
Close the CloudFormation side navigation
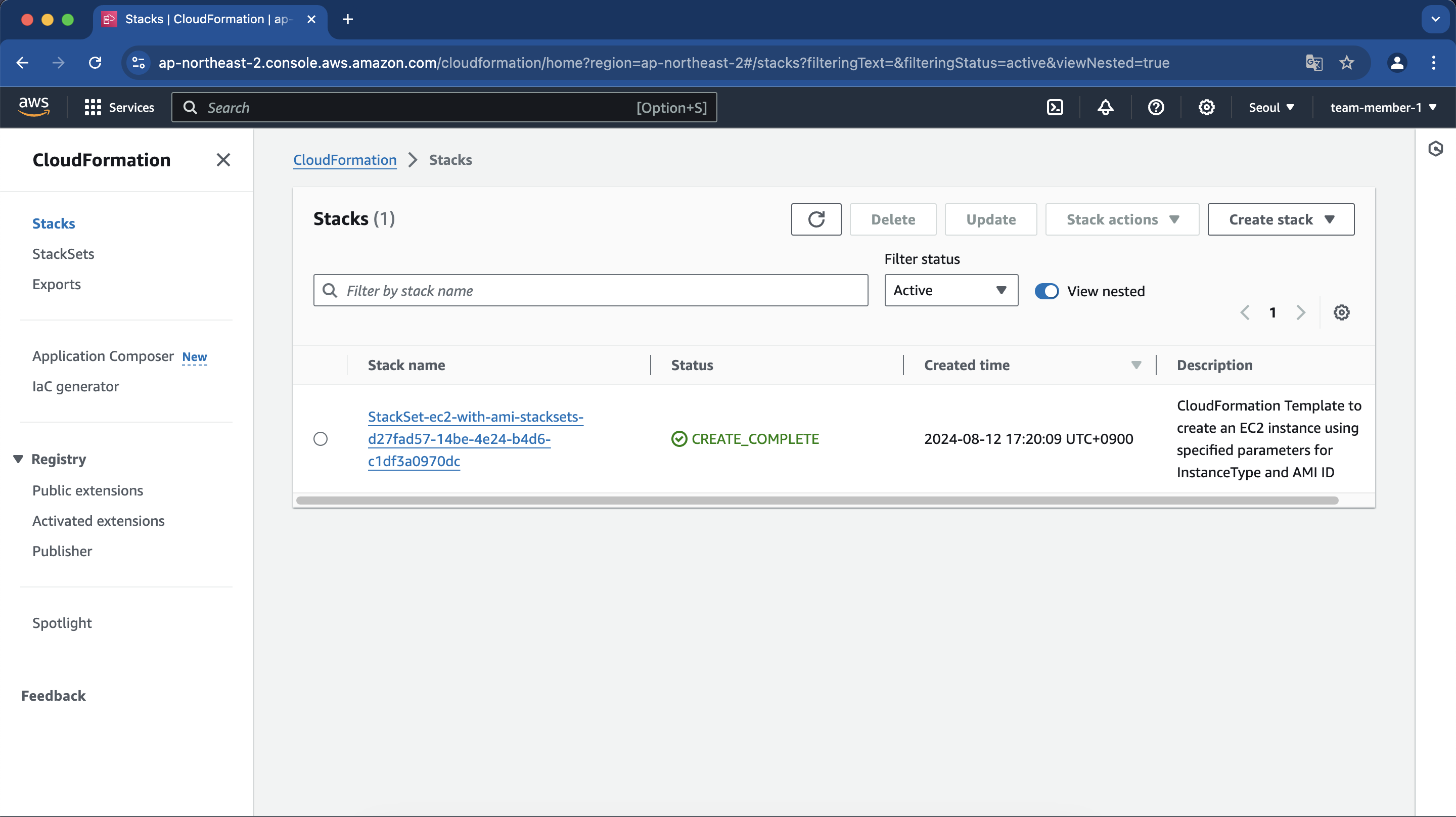point(223,160)
